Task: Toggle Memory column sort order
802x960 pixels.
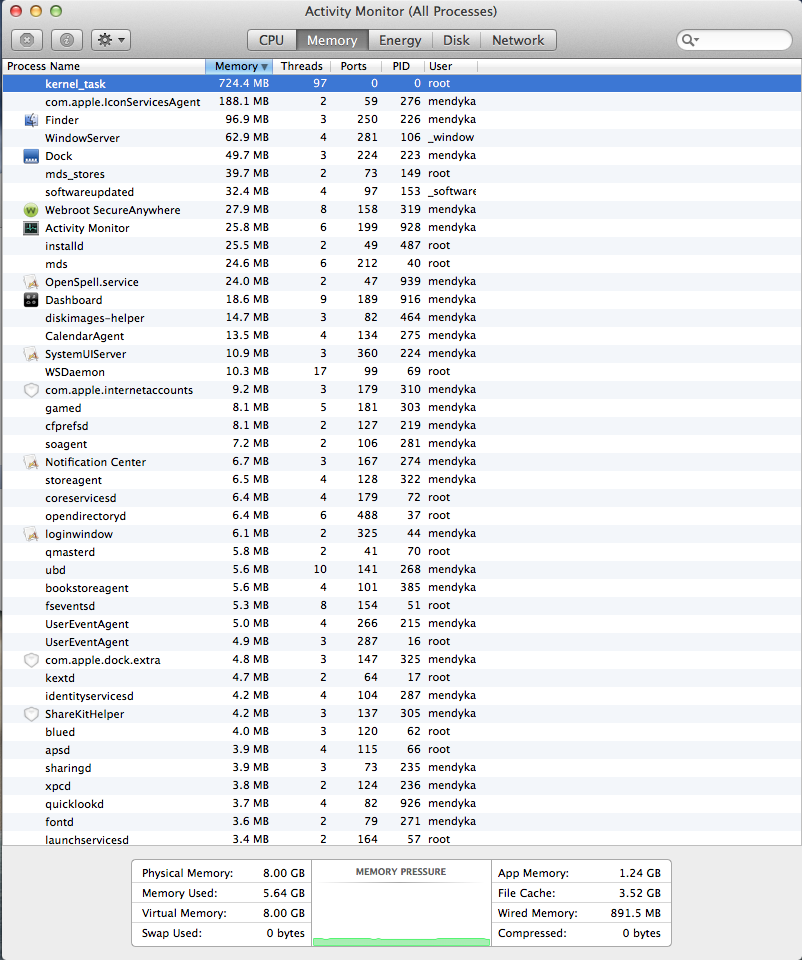Action: 241,66
